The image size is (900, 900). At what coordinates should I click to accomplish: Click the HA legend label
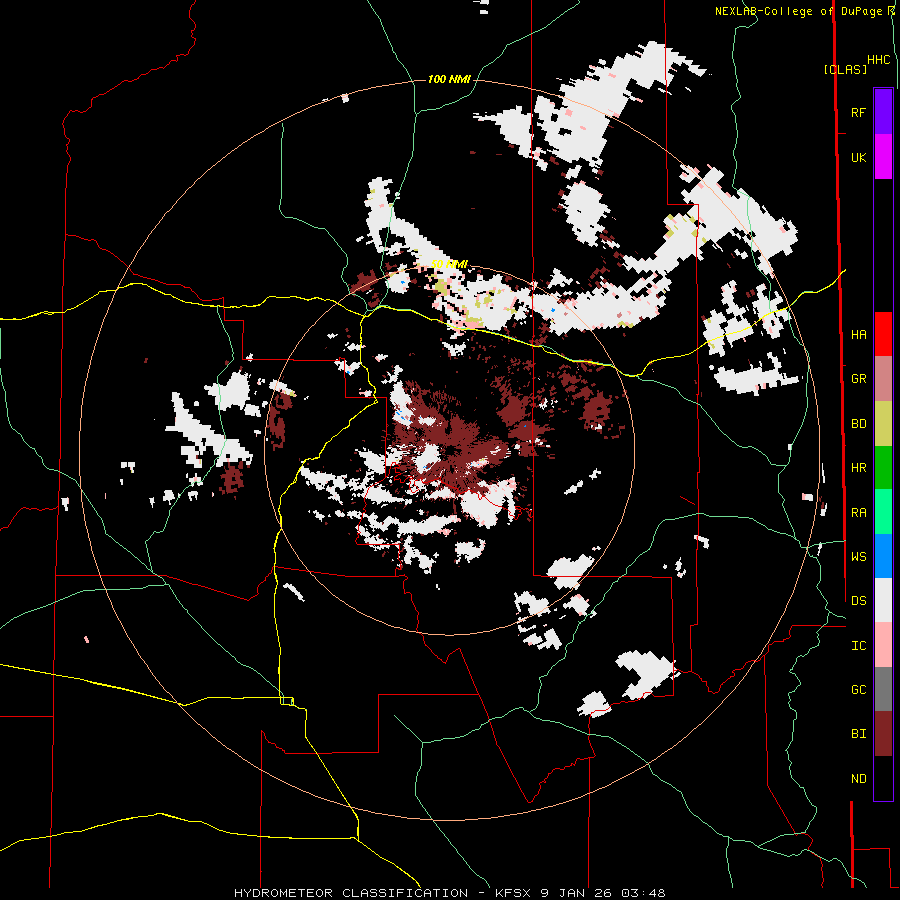859,334
